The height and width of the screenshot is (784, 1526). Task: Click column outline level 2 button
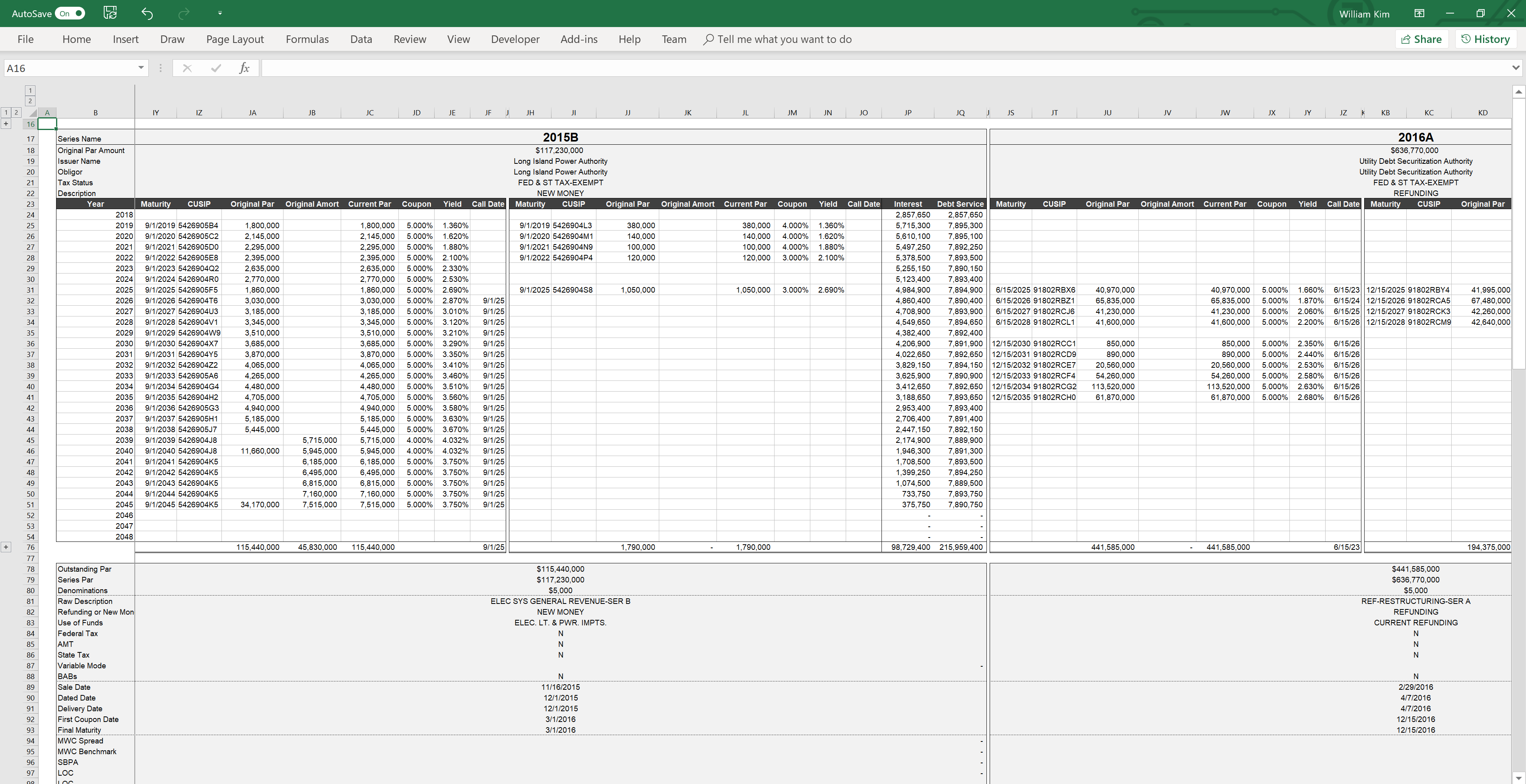pos(30,101)
